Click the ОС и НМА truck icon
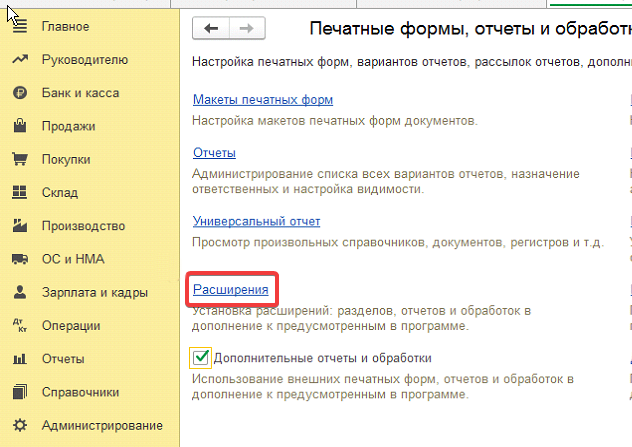The height and width of the screenshot is (447, 632). 20,259
